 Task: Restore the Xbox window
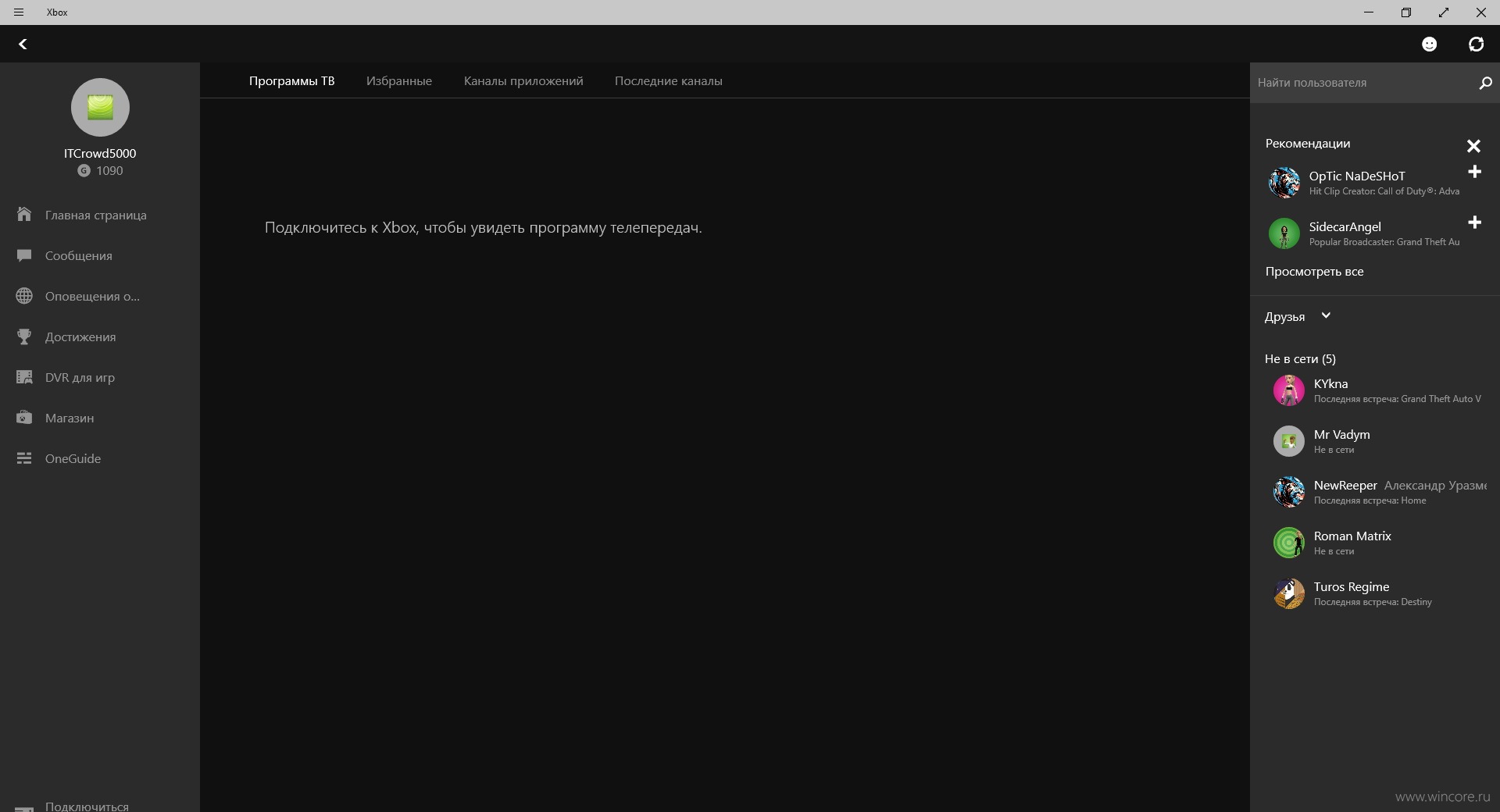[1406, 12]
